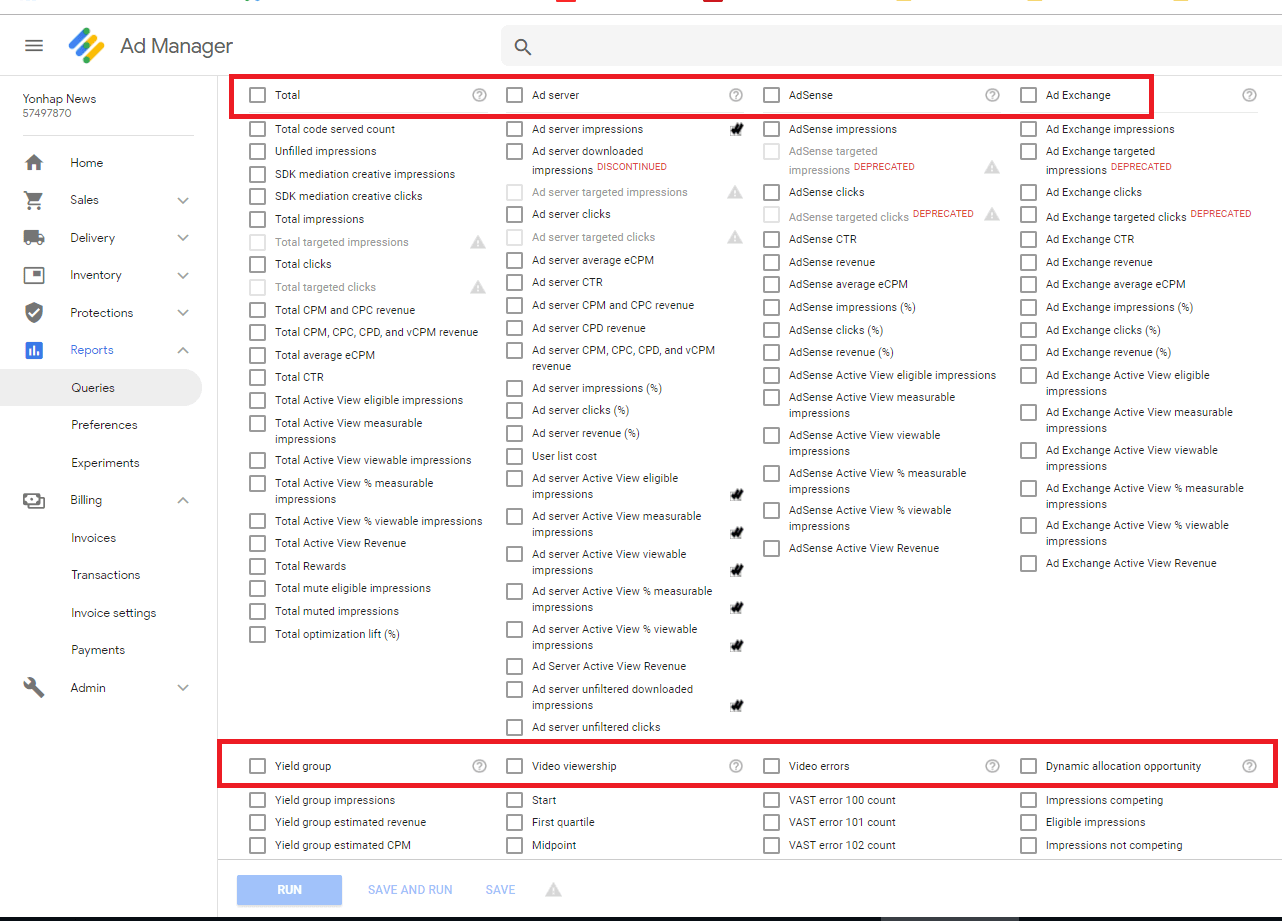The image size is (1282, 921).
Task: Open Invoice settings under Billing
Action: click(113, 613)
